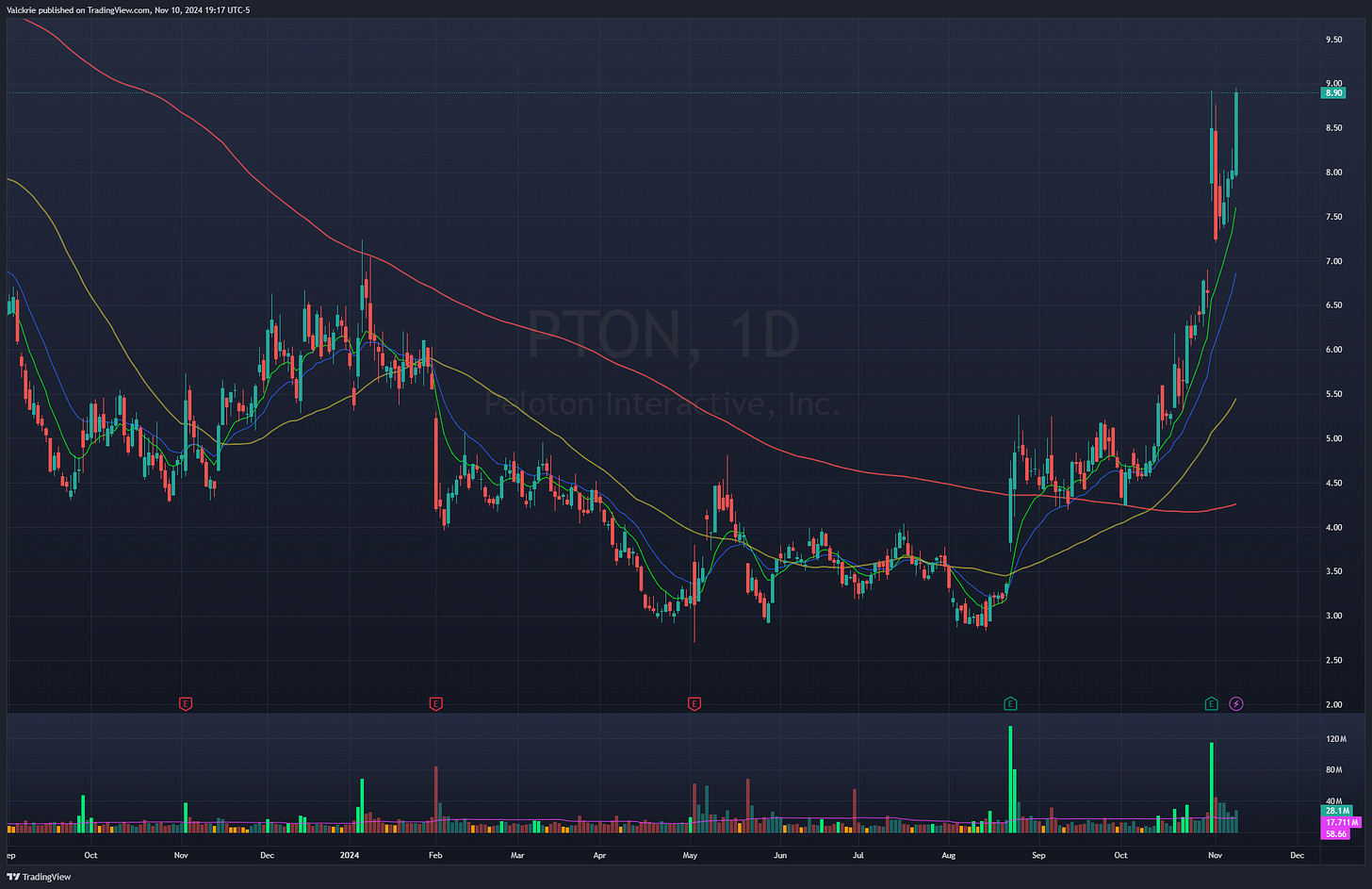The width and height of the screenshot is (1372, 889).
Task: Click the 2.00 price axis label
Action: click(1334, 704)
